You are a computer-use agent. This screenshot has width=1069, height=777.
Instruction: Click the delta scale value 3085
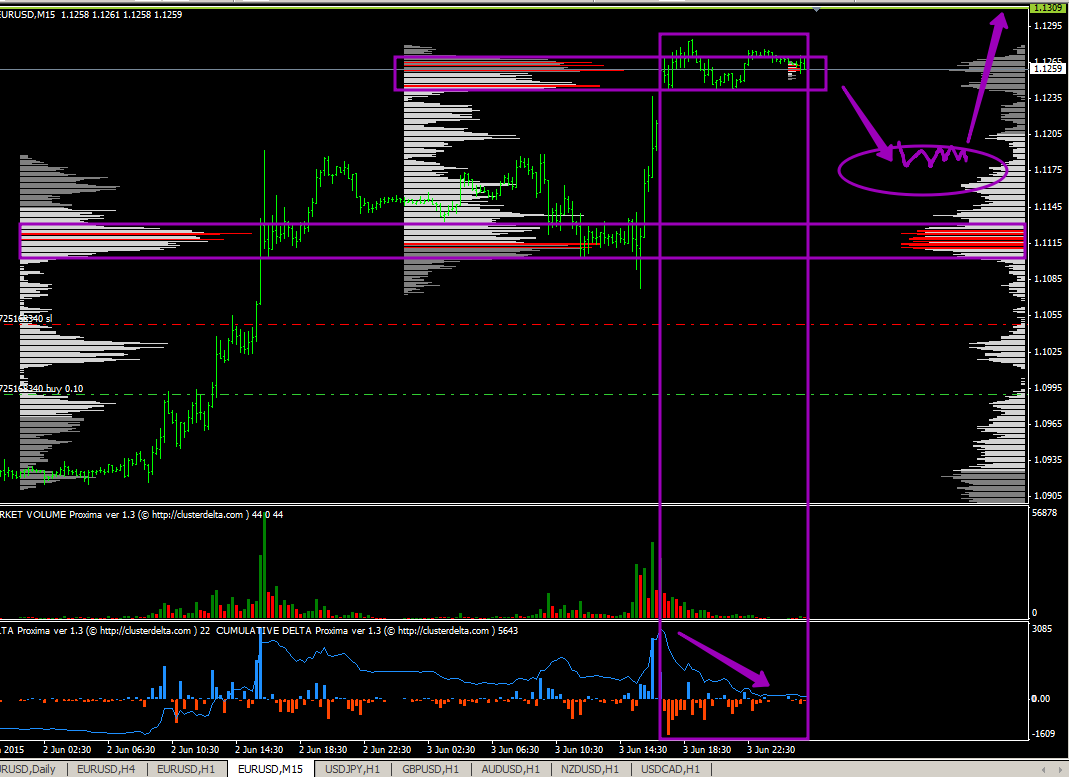coord(1042,628)
